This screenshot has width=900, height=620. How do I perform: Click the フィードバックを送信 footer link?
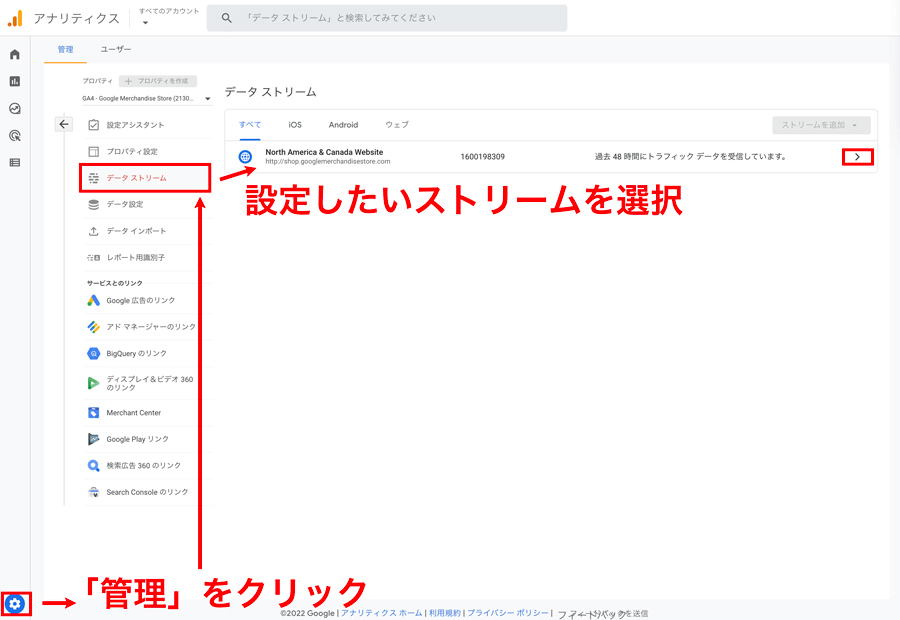[x=603, y=614]
